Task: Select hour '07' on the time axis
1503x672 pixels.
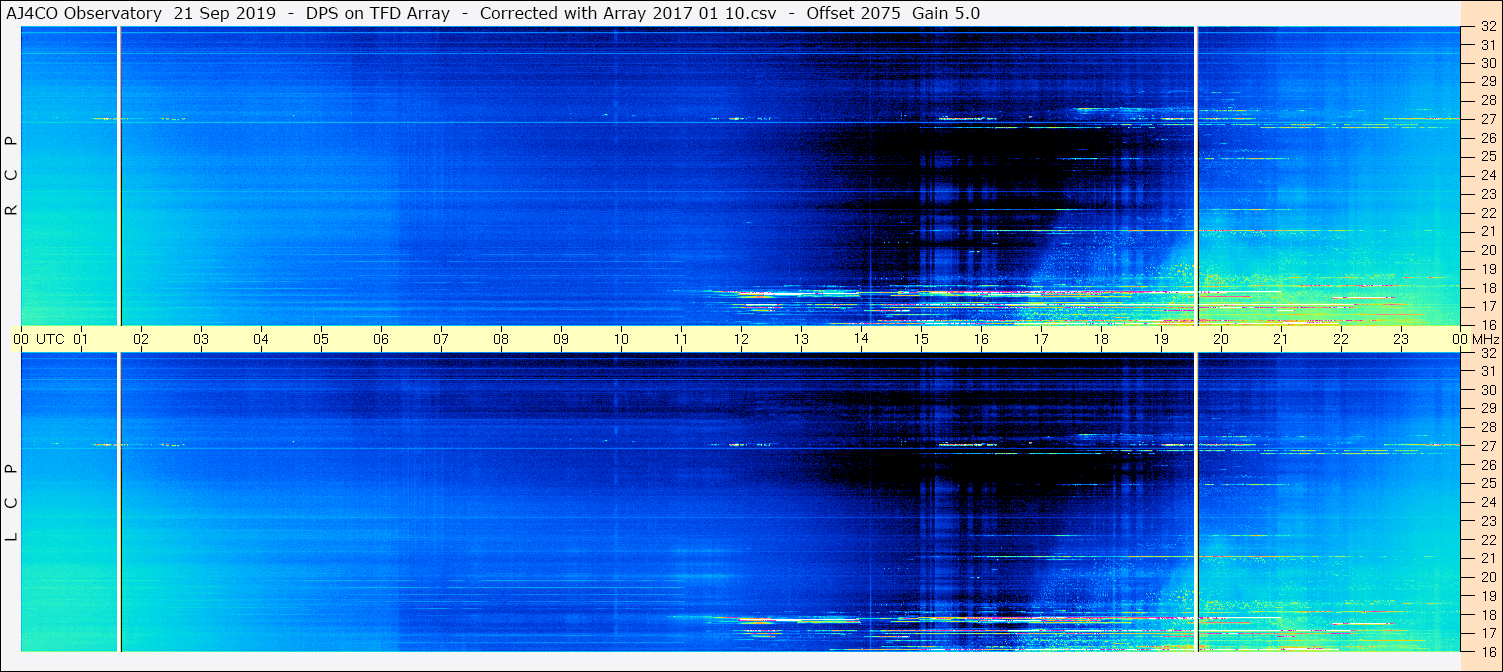Action: pyautogui.click(x=441, y=339)
